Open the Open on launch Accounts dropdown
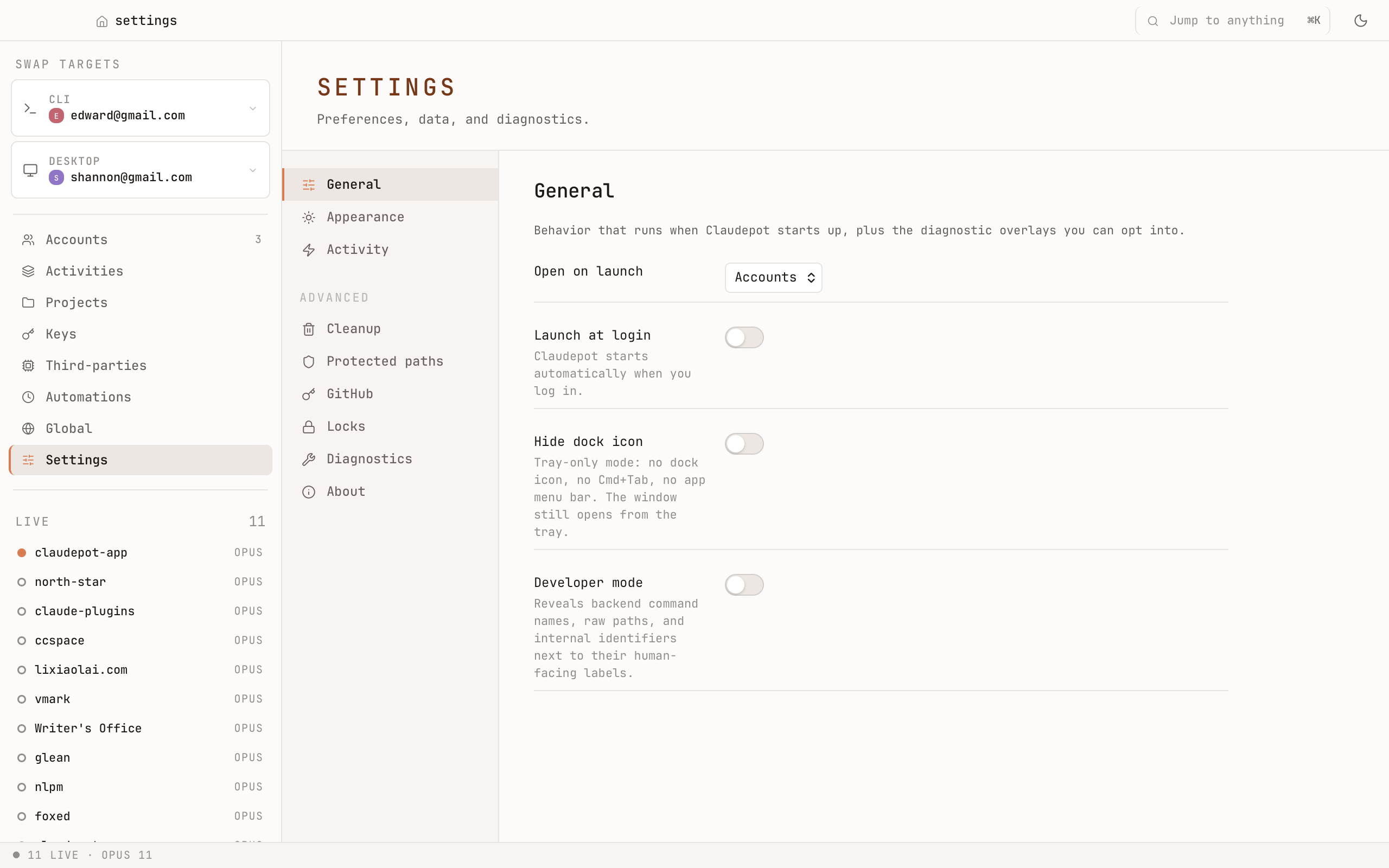This screenshot has height=868, width=1389. (773, 277)
